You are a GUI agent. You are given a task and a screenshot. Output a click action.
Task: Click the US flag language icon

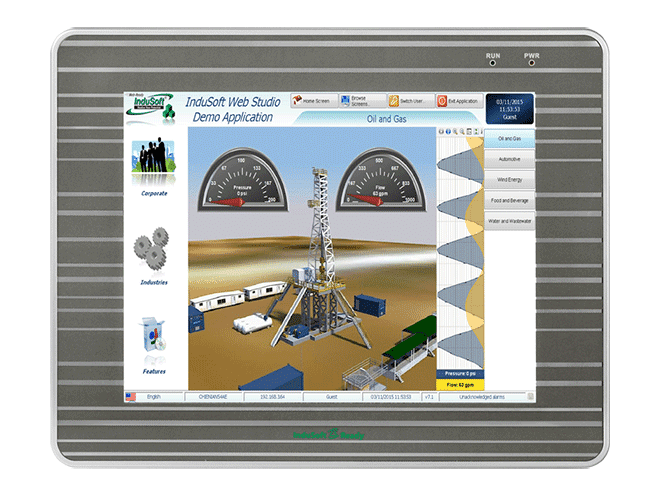(131, 397)
